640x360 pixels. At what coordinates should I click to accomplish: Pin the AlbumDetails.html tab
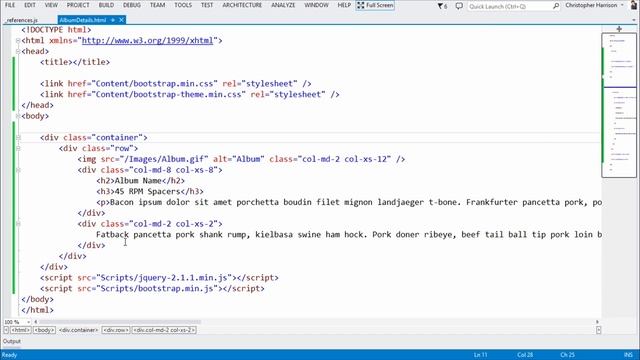(113, 20)
